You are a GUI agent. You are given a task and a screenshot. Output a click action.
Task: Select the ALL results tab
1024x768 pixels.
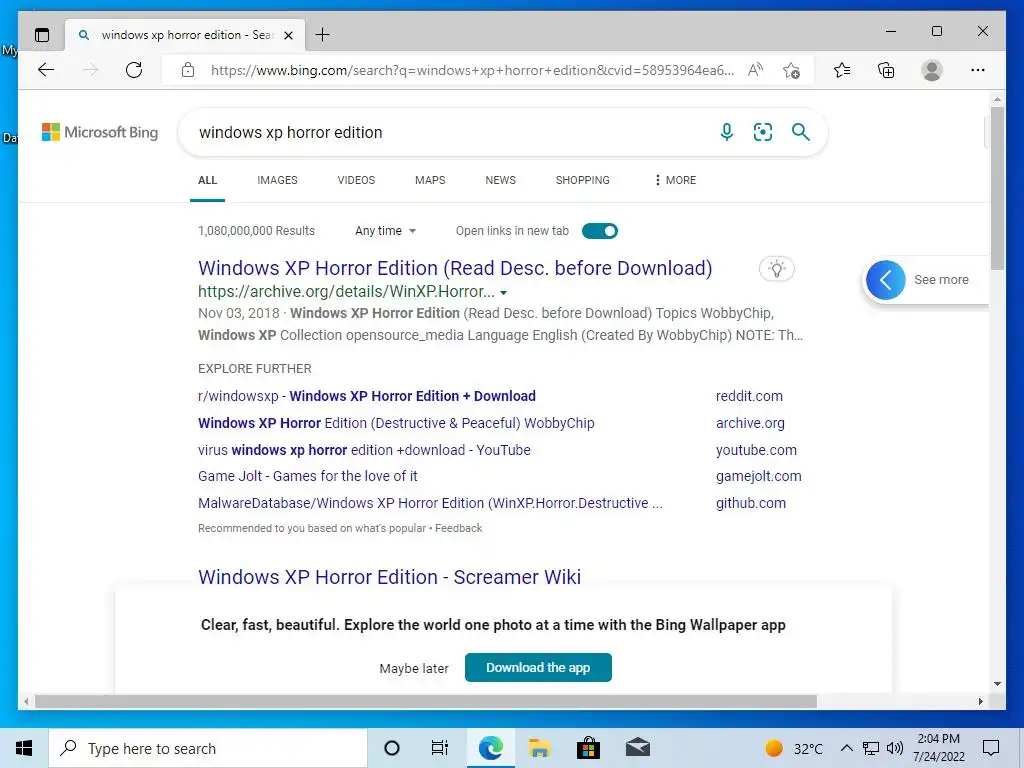(207, 180)
